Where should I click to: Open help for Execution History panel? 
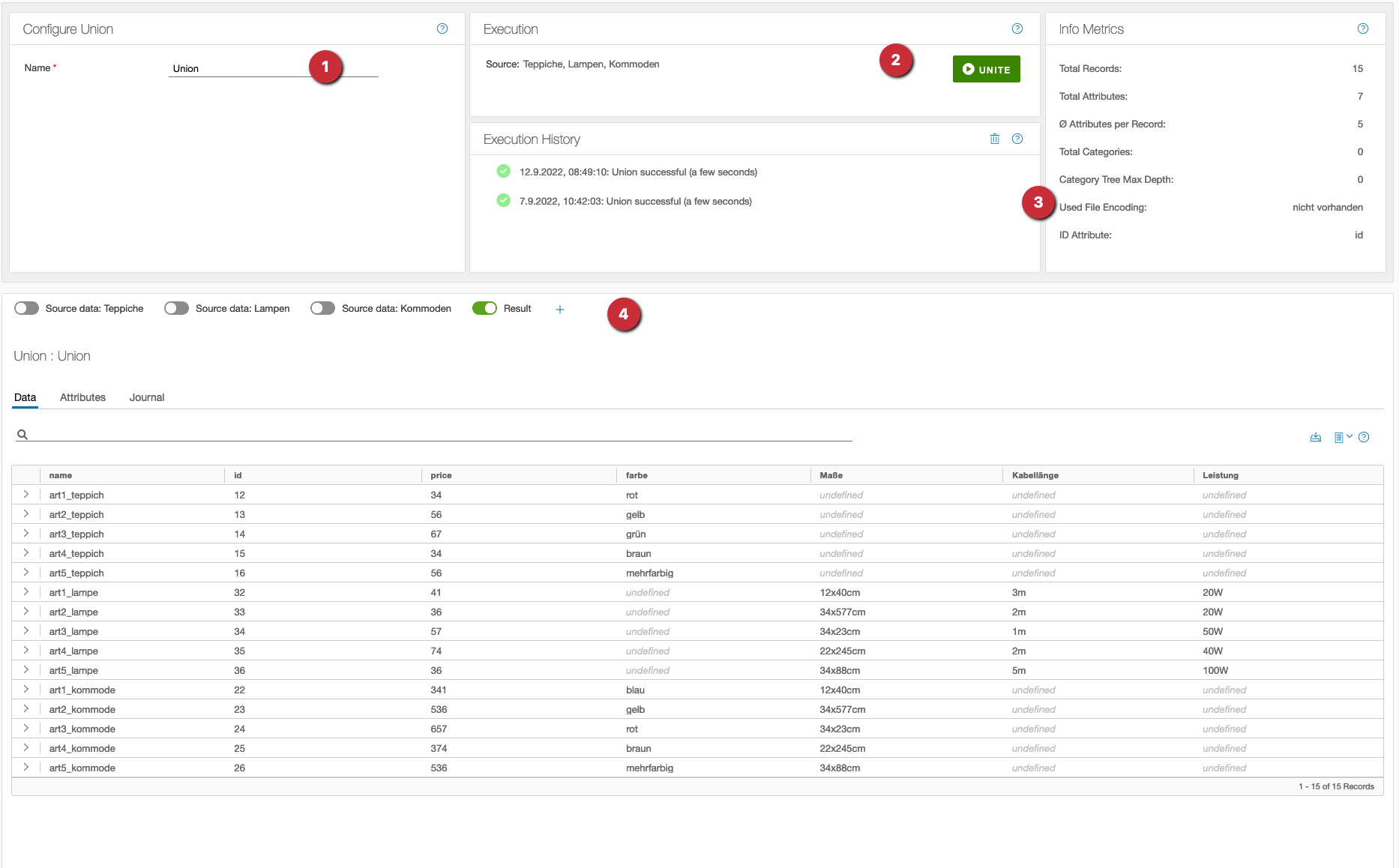(x=1017, y=139)
